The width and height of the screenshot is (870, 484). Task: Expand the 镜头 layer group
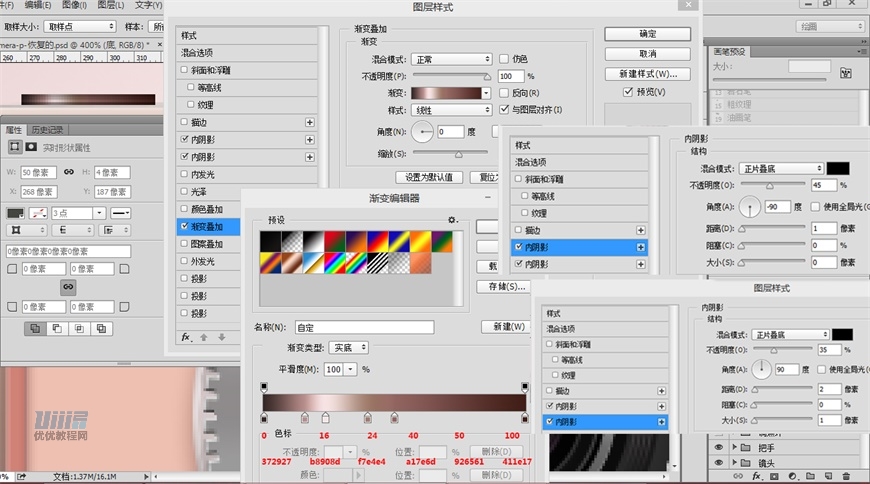[x=734, y=462]
